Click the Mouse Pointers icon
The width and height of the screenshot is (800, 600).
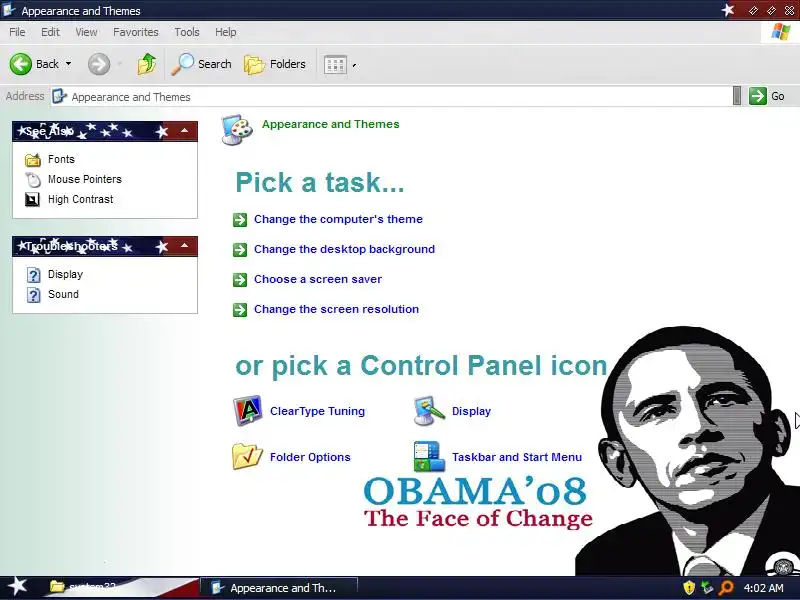(x=33, y=180)
